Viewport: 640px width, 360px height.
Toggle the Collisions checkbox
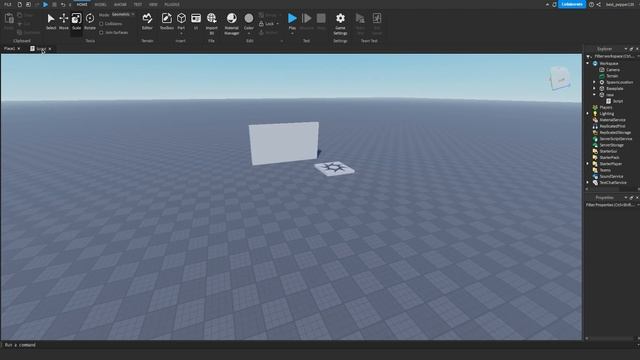click(x=101, y=24)
